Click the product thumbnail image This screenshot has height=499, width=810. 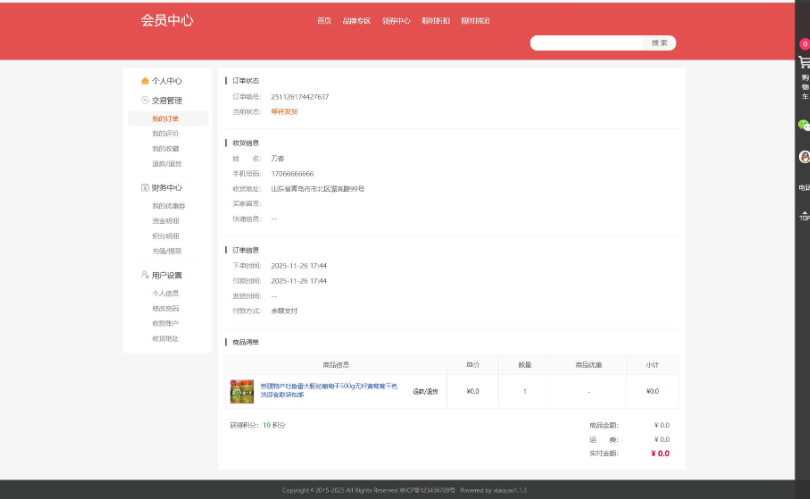click(x=242, y=392)
